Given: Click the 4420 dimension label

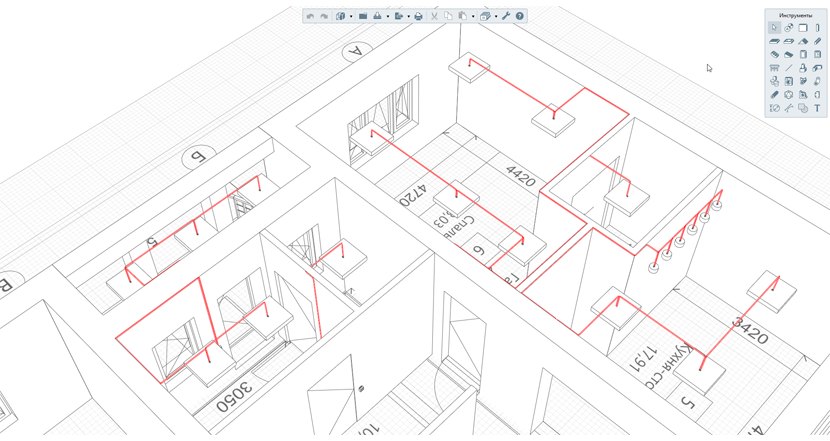Looking at the screenshot, I should pyautogui.click(x=520, y=176).
